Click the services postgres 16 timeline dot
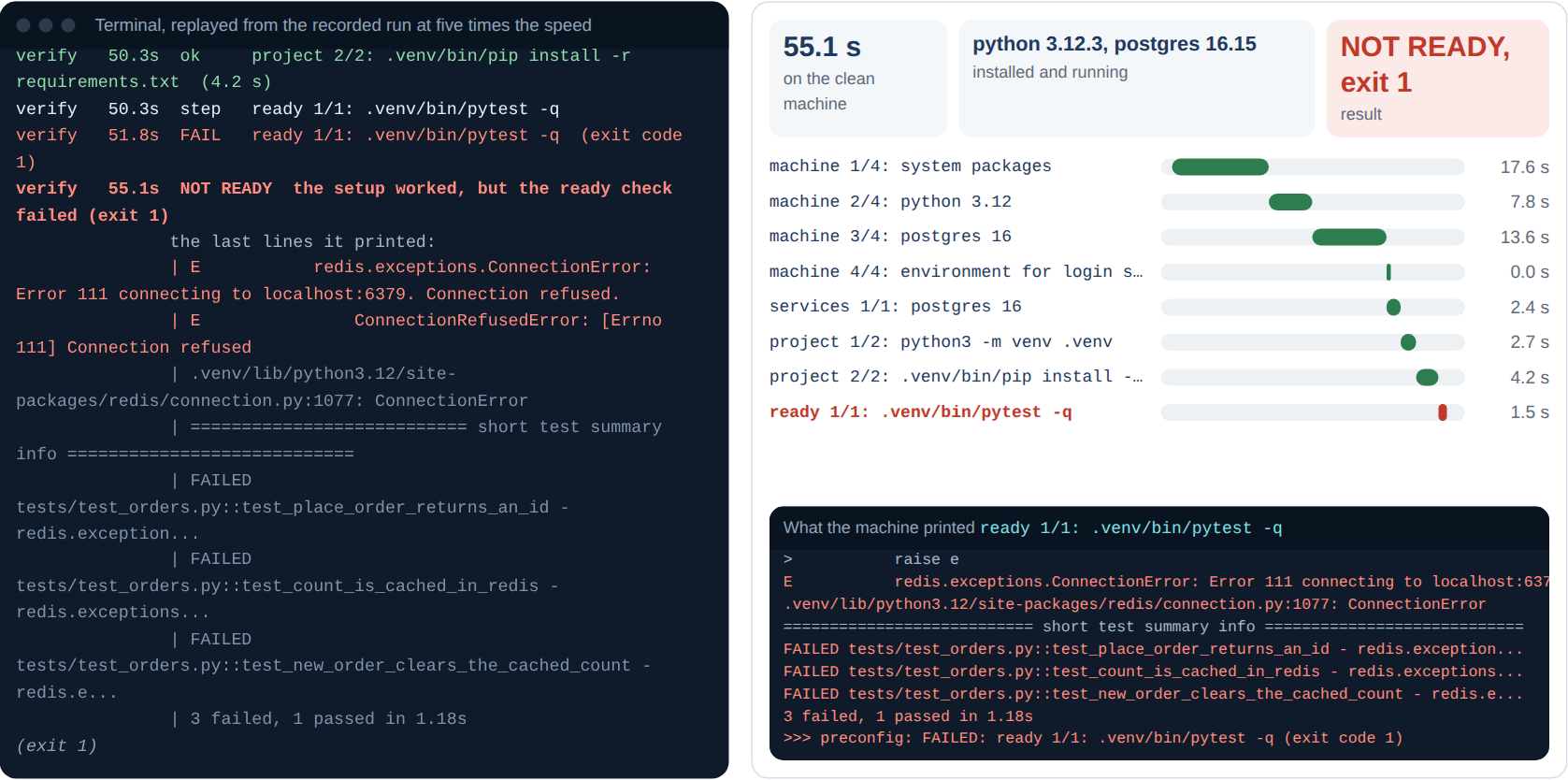Screen dimensions: 1568x780 1393,308
